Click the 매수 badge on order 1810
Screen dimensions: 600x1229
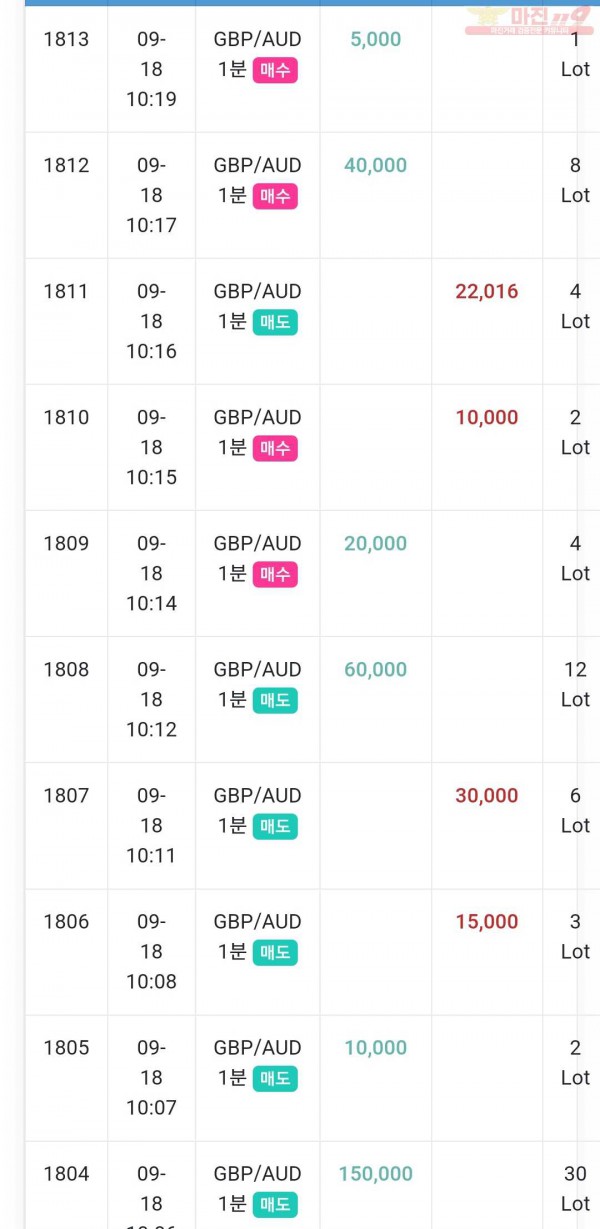coord(275,448)
